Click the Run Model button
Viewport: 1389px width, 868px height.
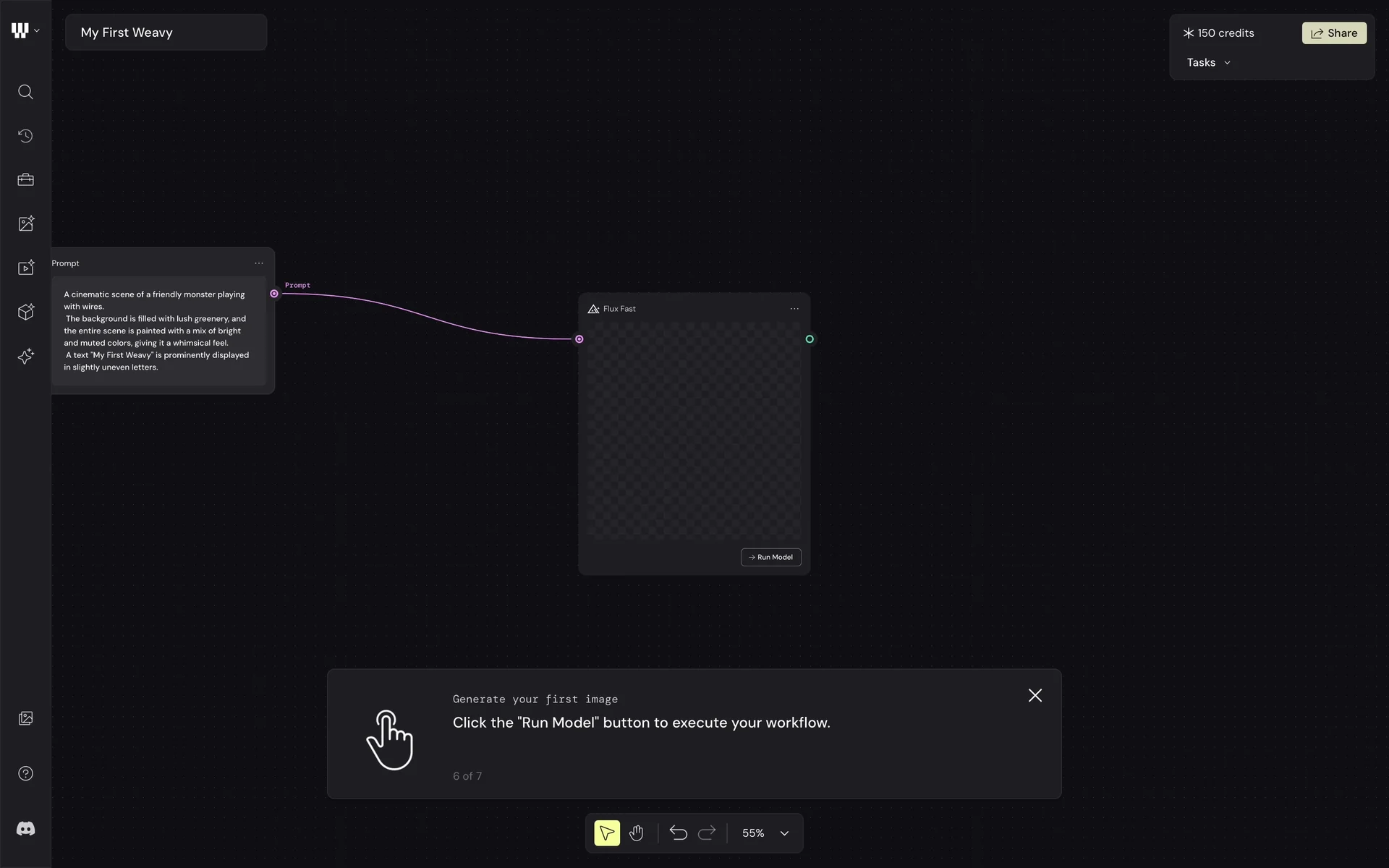click(x=770, y=557)
